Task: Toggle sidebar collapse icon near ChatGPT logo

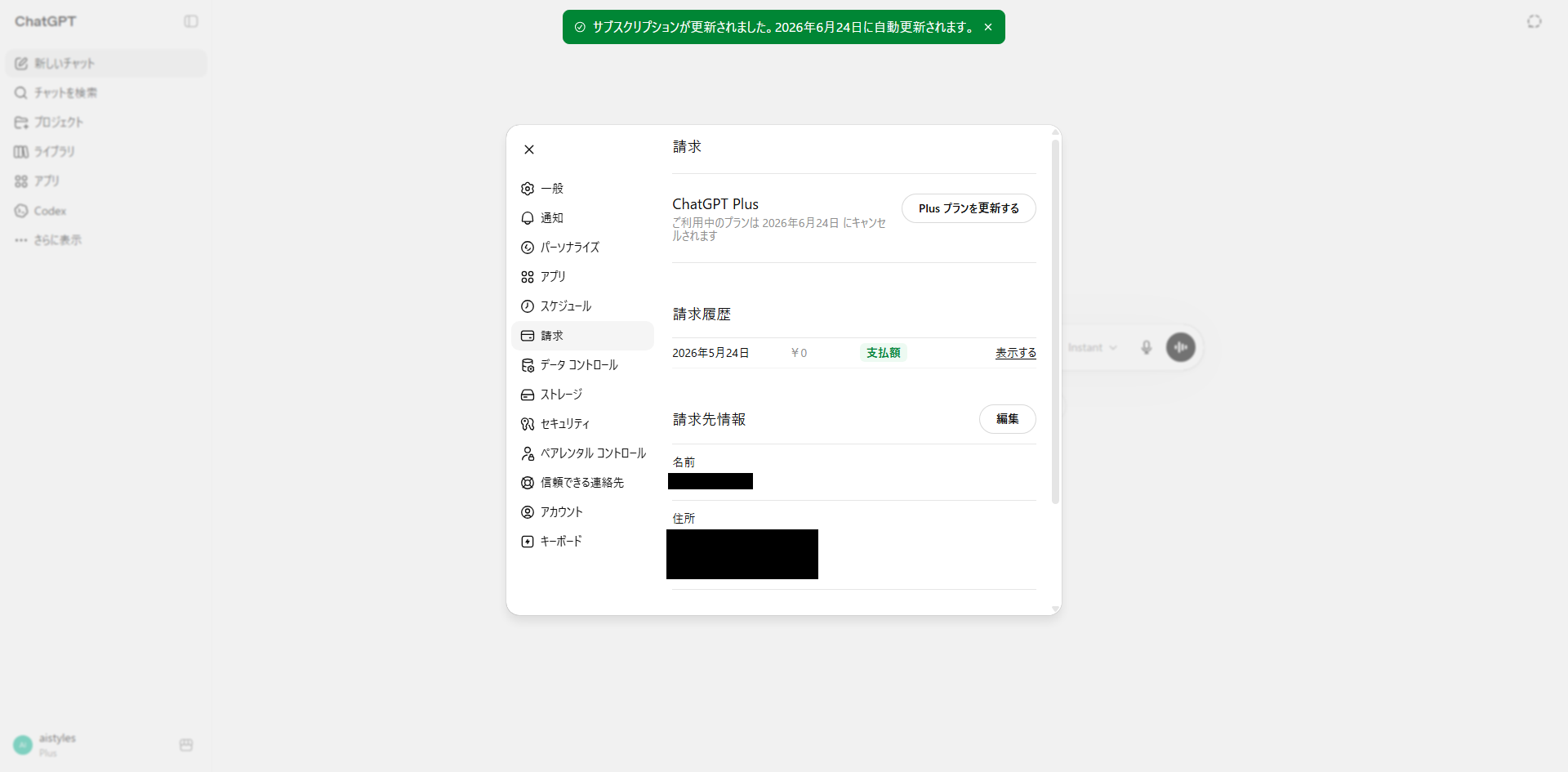Action: coord(191,21)
